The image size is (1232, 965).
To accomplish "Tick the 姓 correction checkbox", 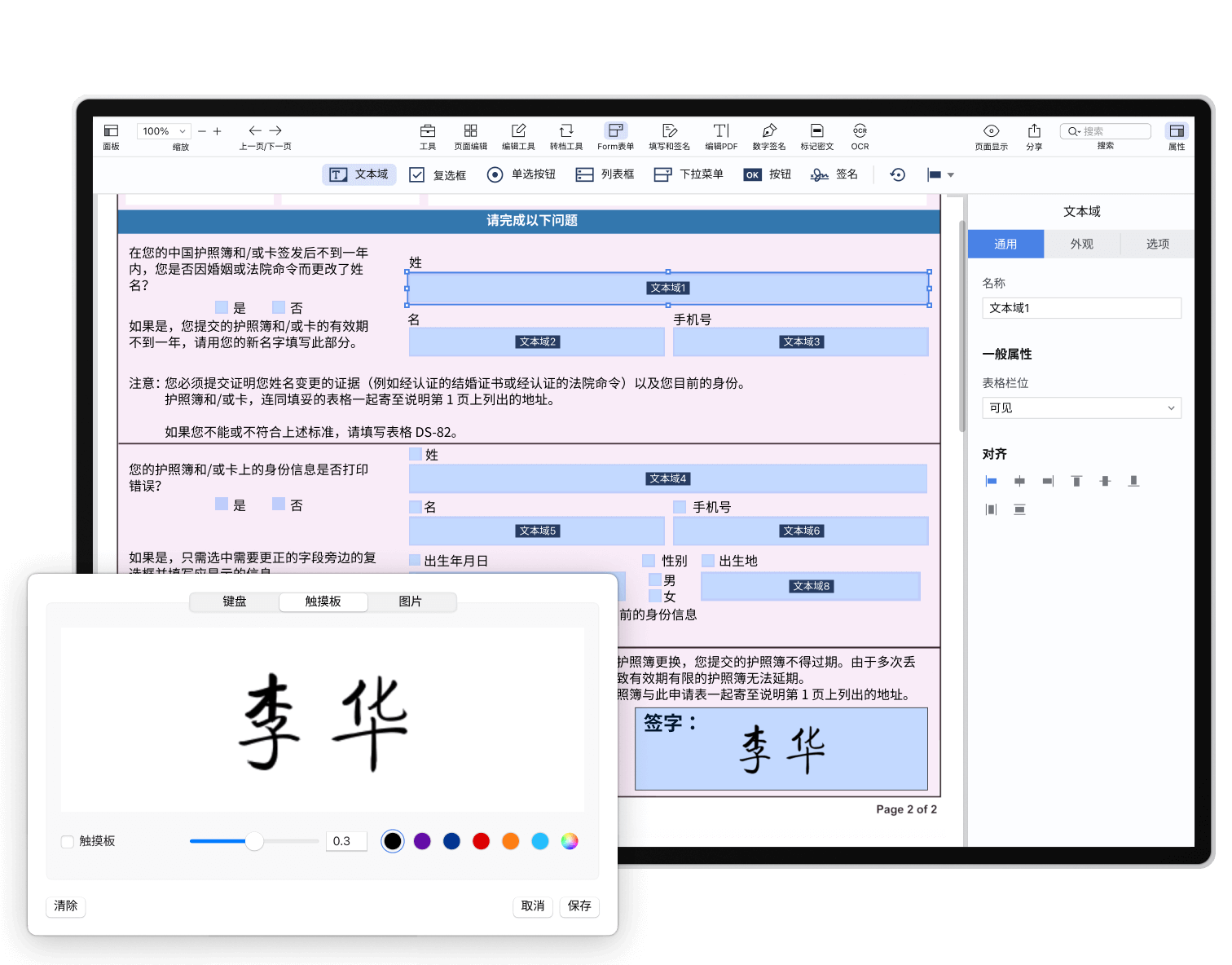I will click(x=416, y=454).
